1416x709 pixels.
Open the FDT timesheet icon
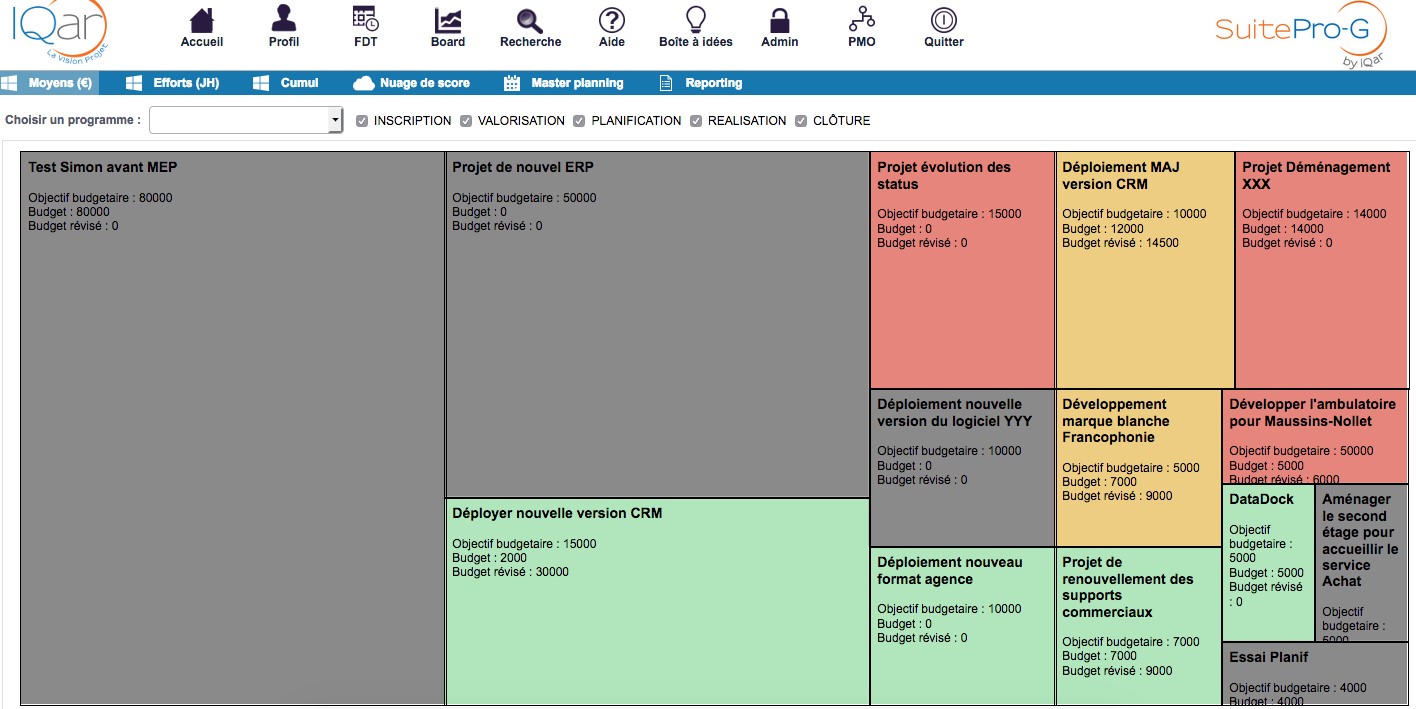point(366,20)
